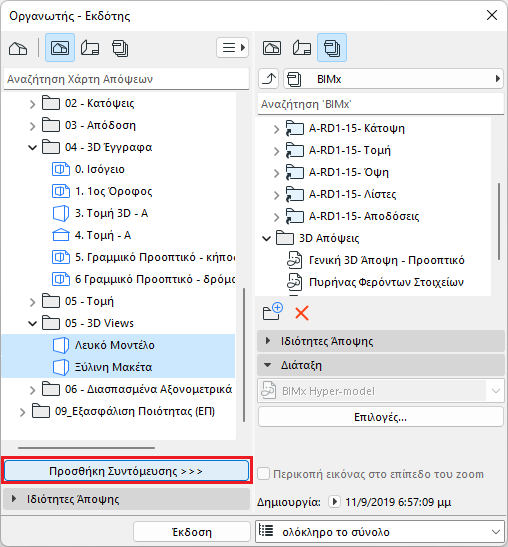This screenshot has height=547, width=508.
Task: Click the 4. Τομή - Α view icon
Action: point(61,235)
